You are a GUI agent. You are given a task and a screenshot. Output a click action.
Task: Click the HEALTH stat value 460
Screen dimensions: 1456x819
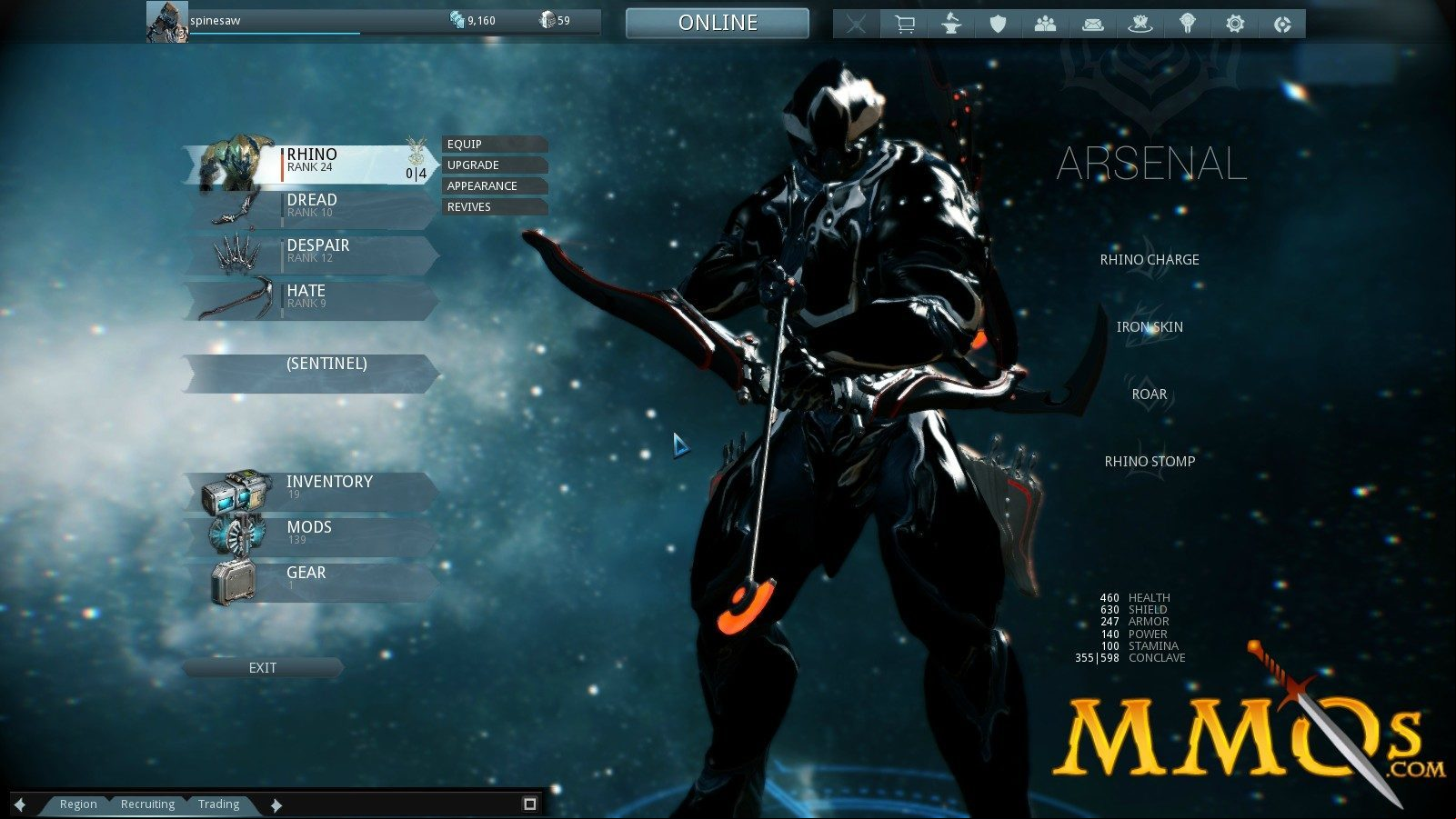click(x=1110, y=598)
